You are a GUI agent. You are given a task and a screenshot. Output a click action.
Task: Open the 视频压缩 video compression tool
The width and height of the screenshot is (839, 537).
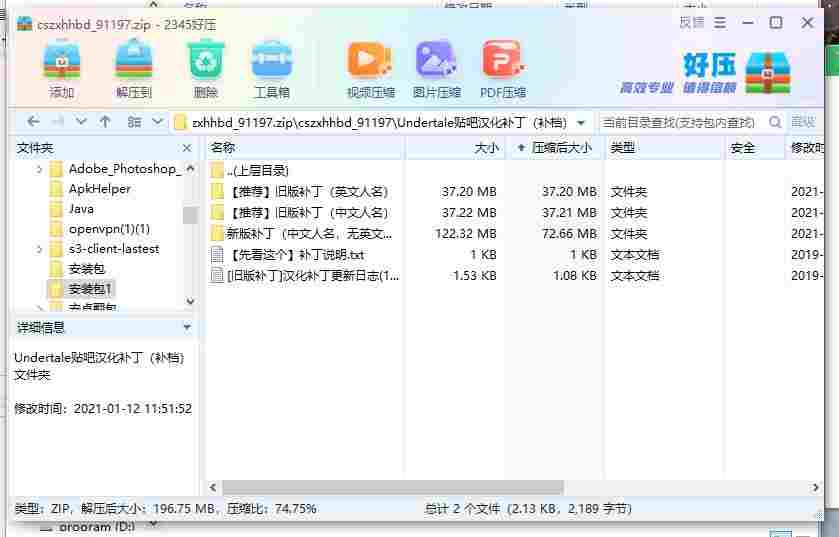point(370,70)
